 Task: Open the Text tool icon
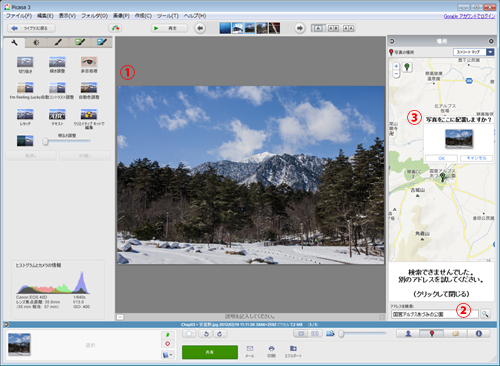[57, 114]
